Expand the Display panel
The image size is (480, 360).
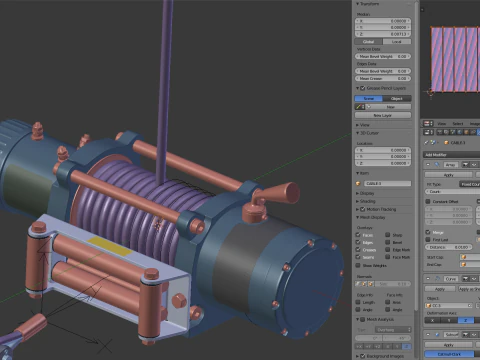pyautogui.click(x=358, y=193)
